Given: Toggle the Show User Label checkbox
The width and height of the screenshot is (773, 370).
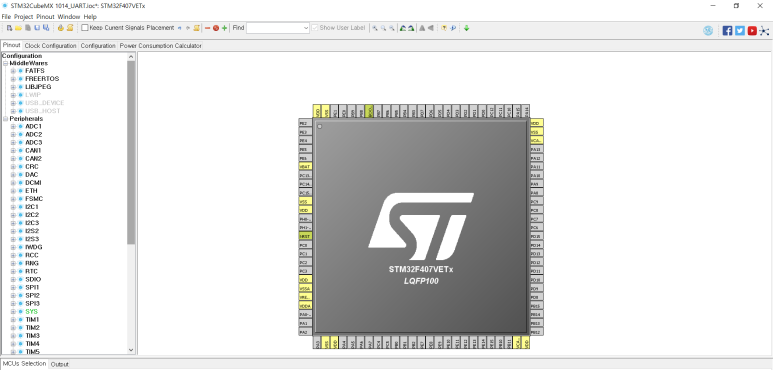Looking at the screenshot, I should tap(315, 28).
